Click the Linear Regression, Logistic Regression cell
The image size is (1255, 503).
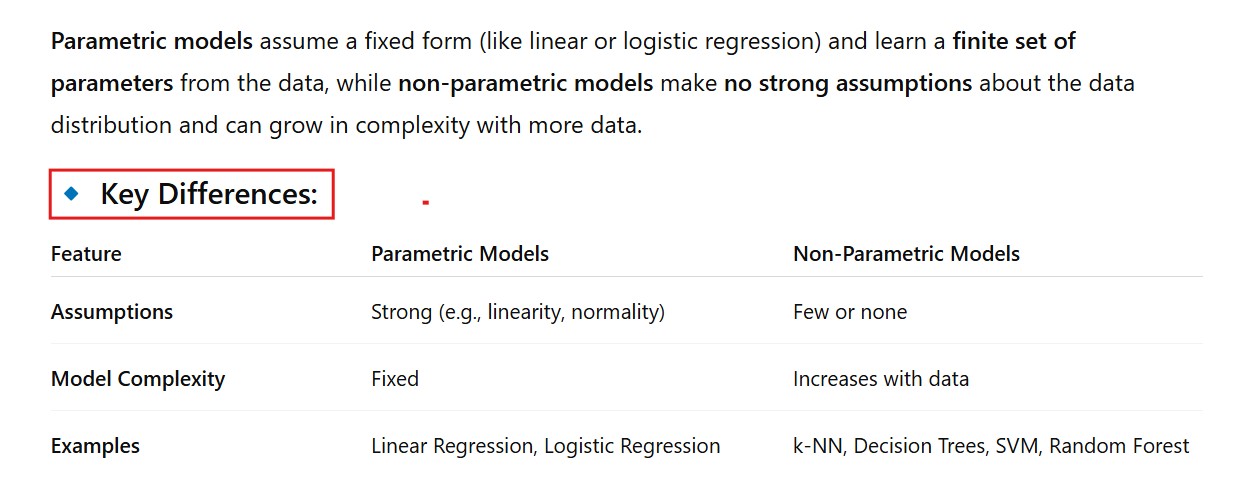[545, 446]
